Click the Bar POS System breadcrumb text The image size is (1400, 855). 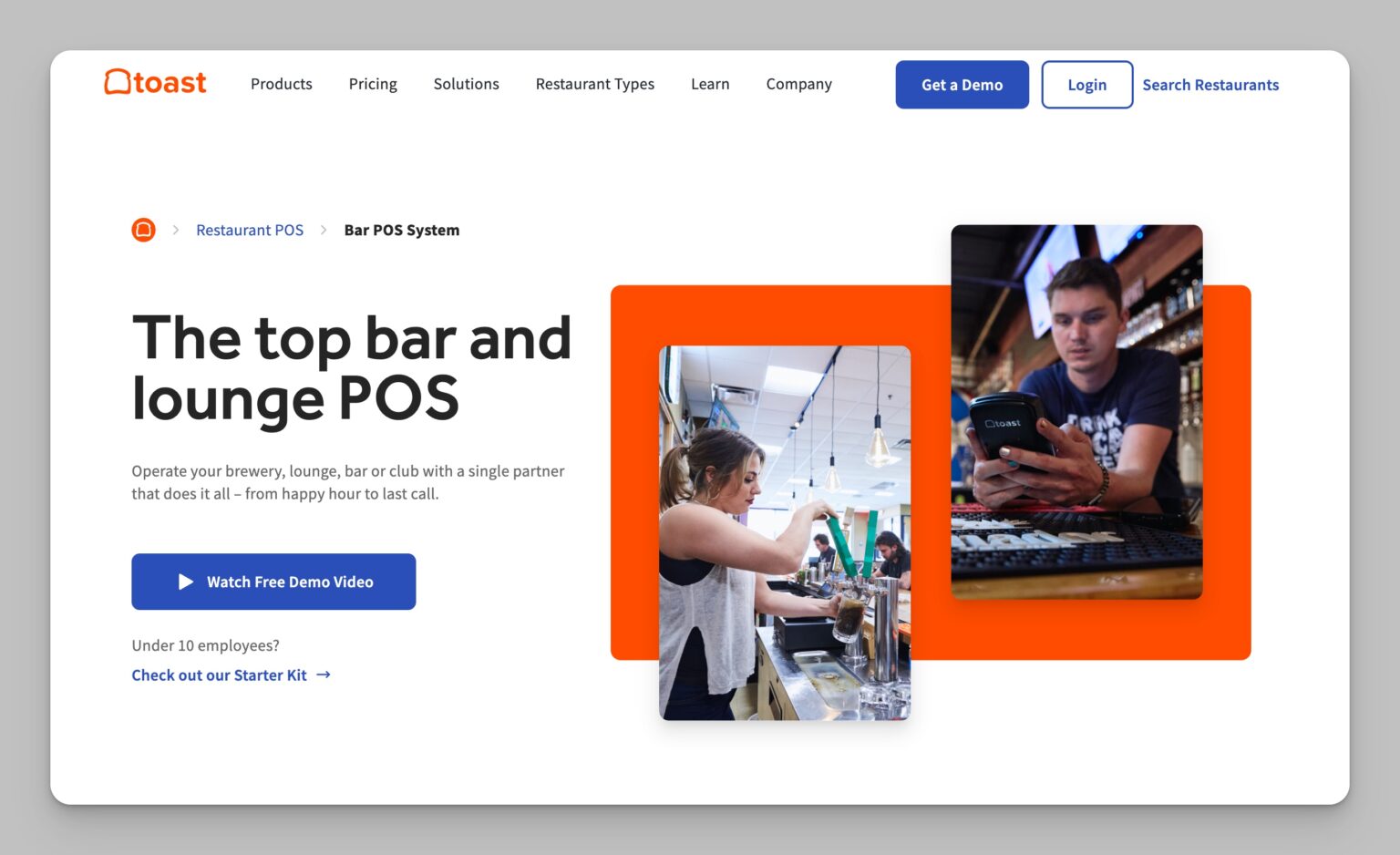coord(402,230)
